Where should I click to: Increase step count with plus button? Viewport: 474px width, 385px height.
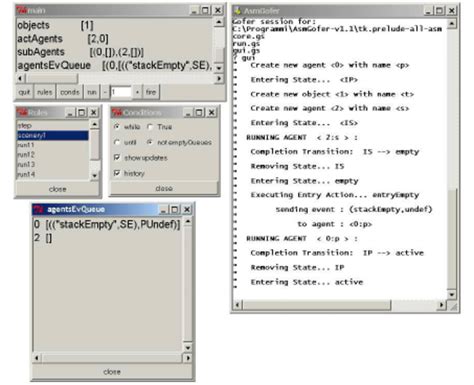click(137, 92)
